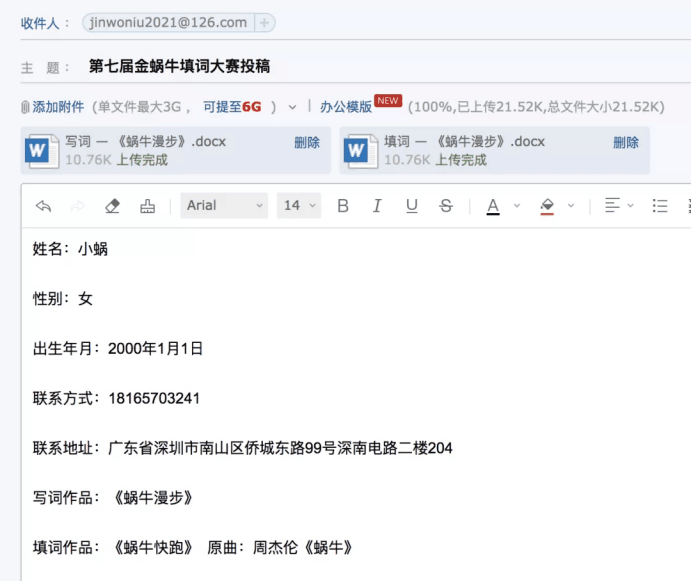Apply the font color A icon

pos(493,206)
